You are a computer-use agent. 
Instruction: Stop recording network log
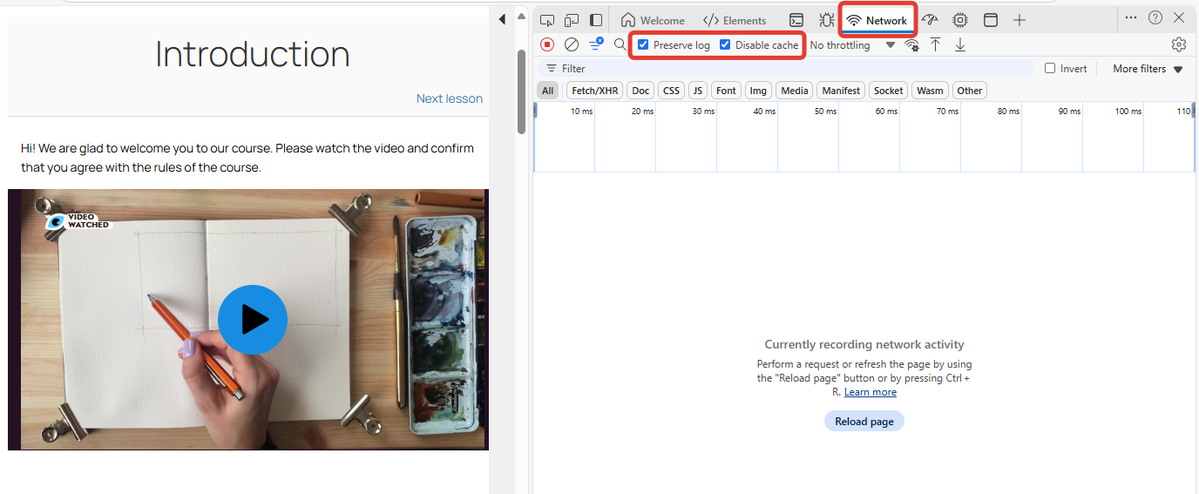[547, 45]
